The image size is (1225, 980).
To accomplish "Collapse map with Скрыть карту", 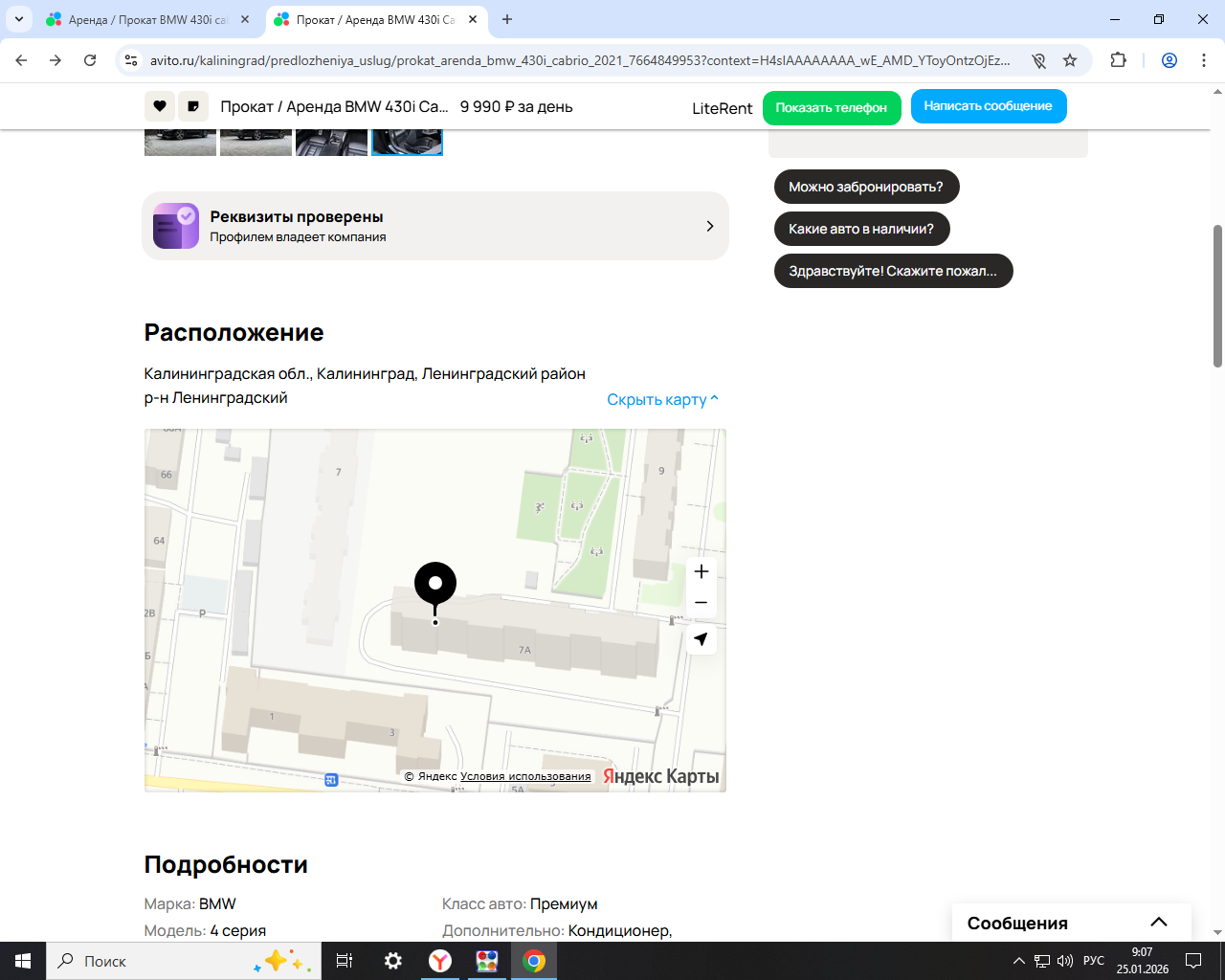I will (x=662, y=400).
